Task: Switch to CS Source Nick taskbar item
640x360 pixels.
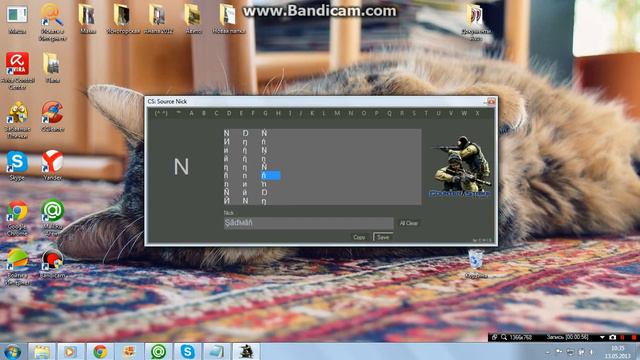Action: tap(246, 352)
